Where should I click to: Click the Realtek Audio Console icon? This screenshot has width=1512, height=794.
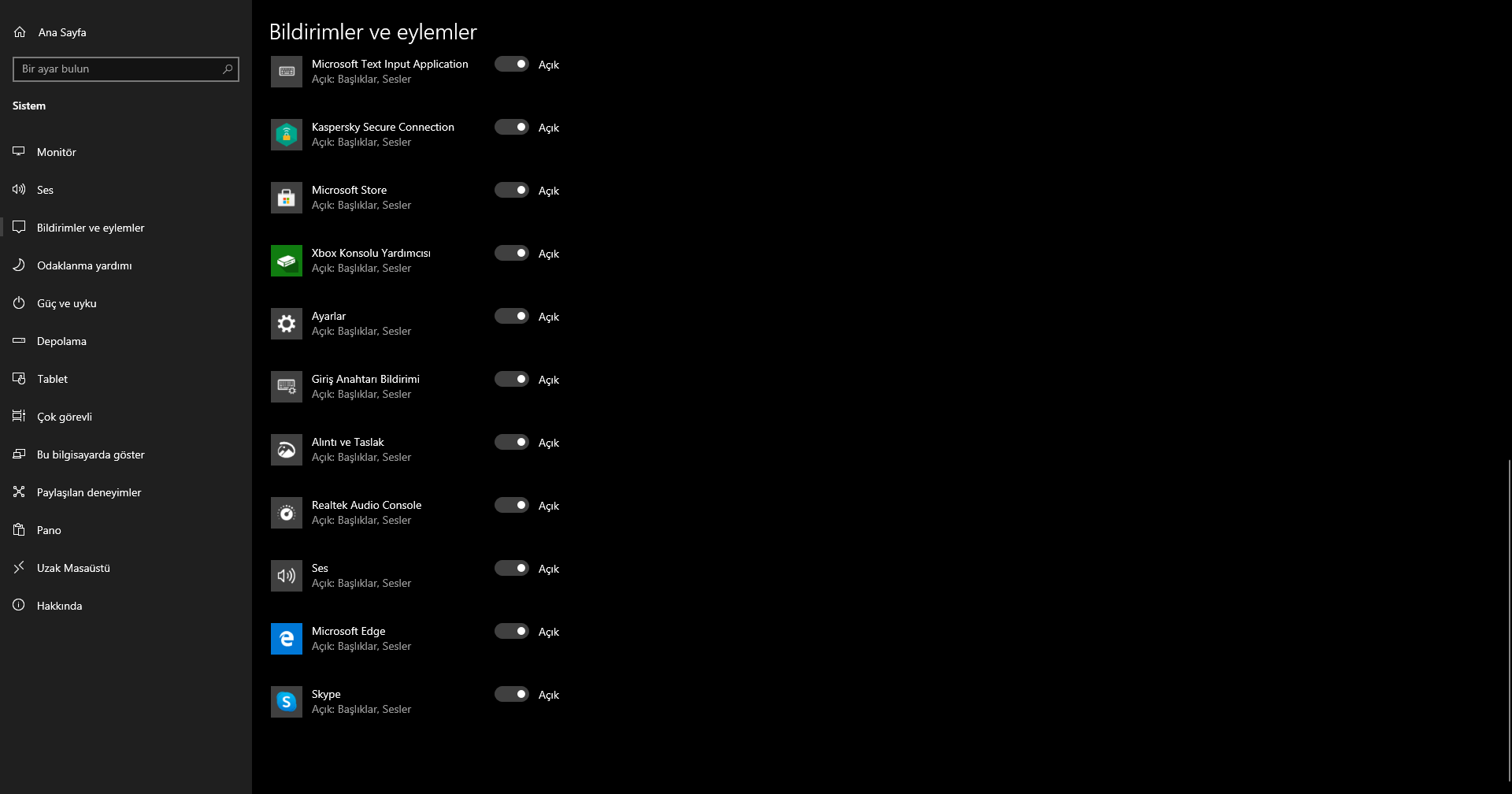point(287,513)
